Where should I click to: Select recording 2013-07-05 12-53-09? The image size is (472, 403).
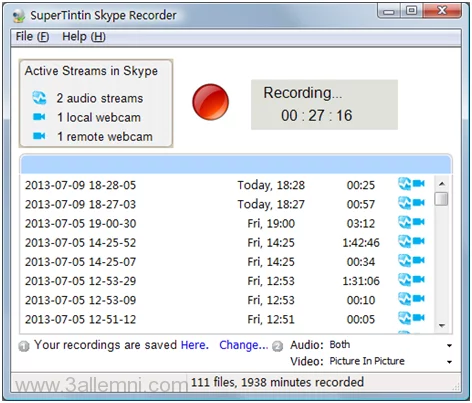click(227, 300)
